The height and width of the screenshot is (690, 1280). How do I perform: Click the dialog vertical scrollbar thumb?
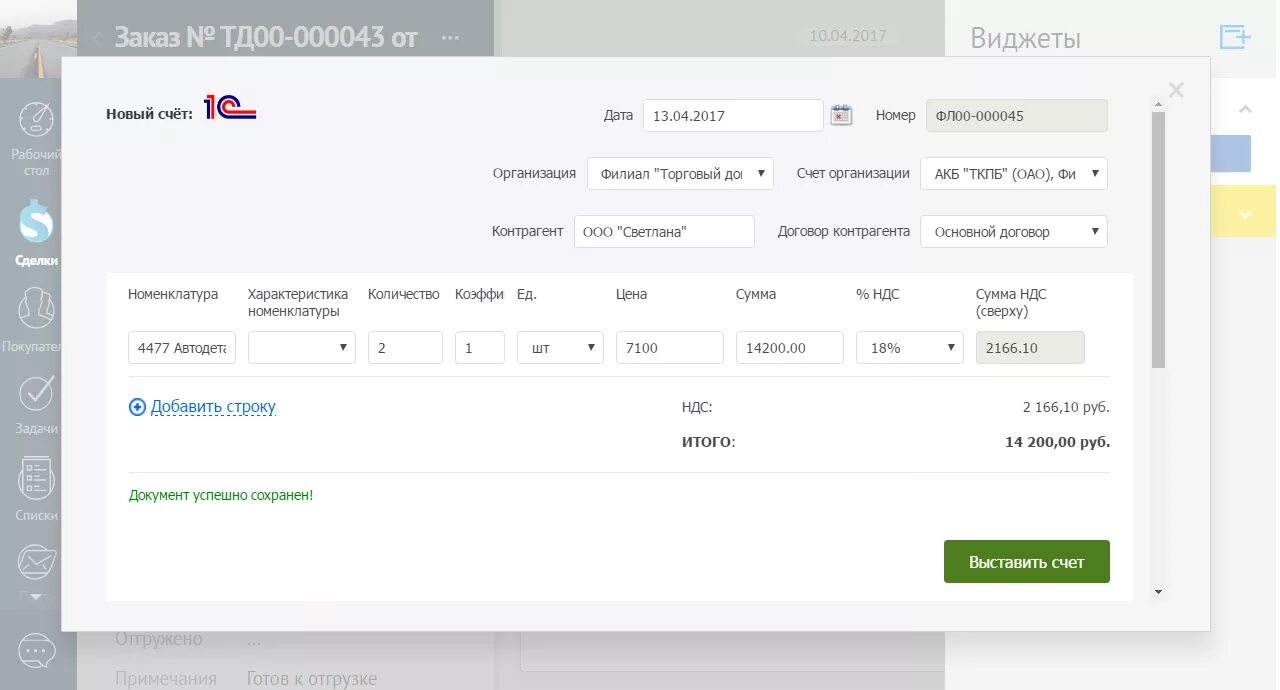click(1158, 238)
